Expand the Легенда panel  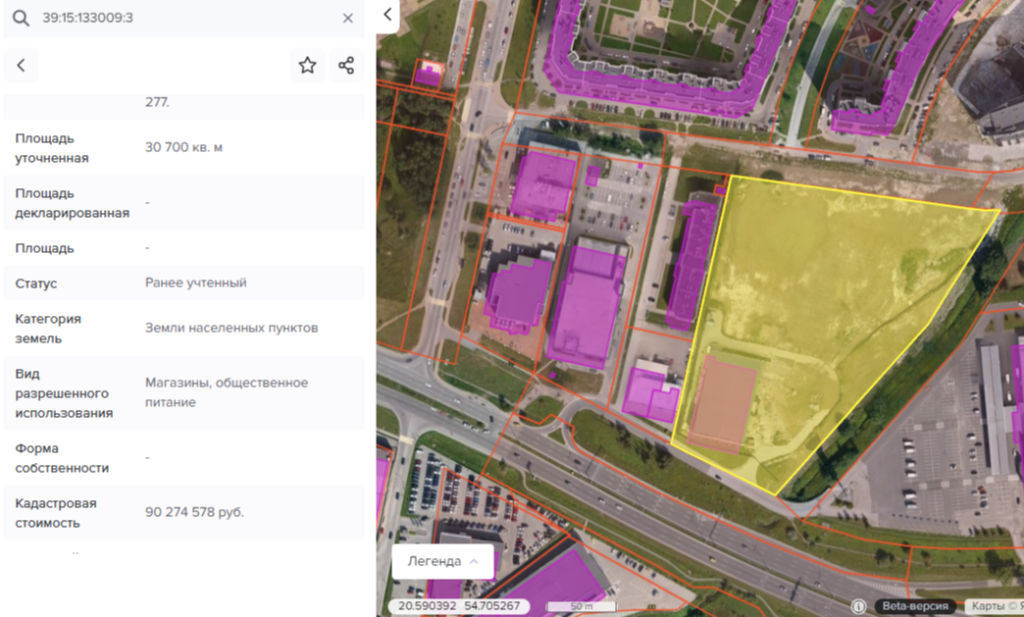443,561
